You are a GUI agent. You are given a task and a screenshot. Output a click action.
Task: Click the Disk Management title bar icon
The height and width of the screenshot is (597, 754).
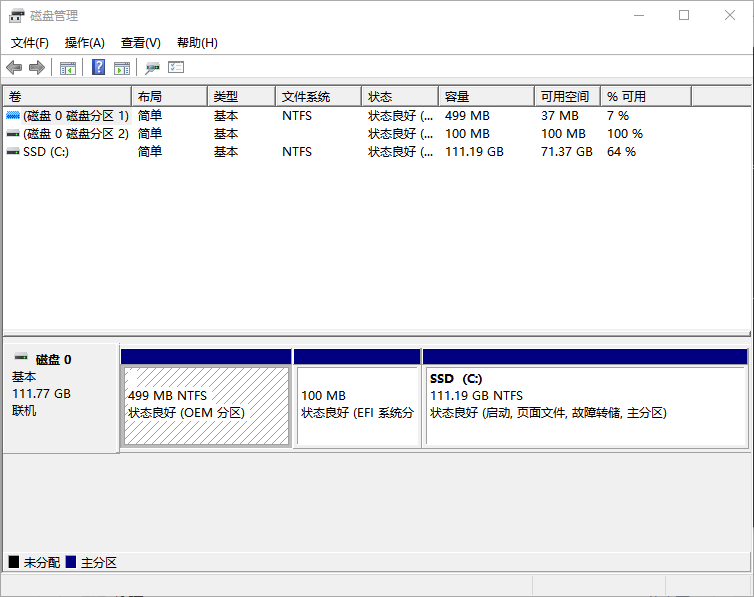16,15
